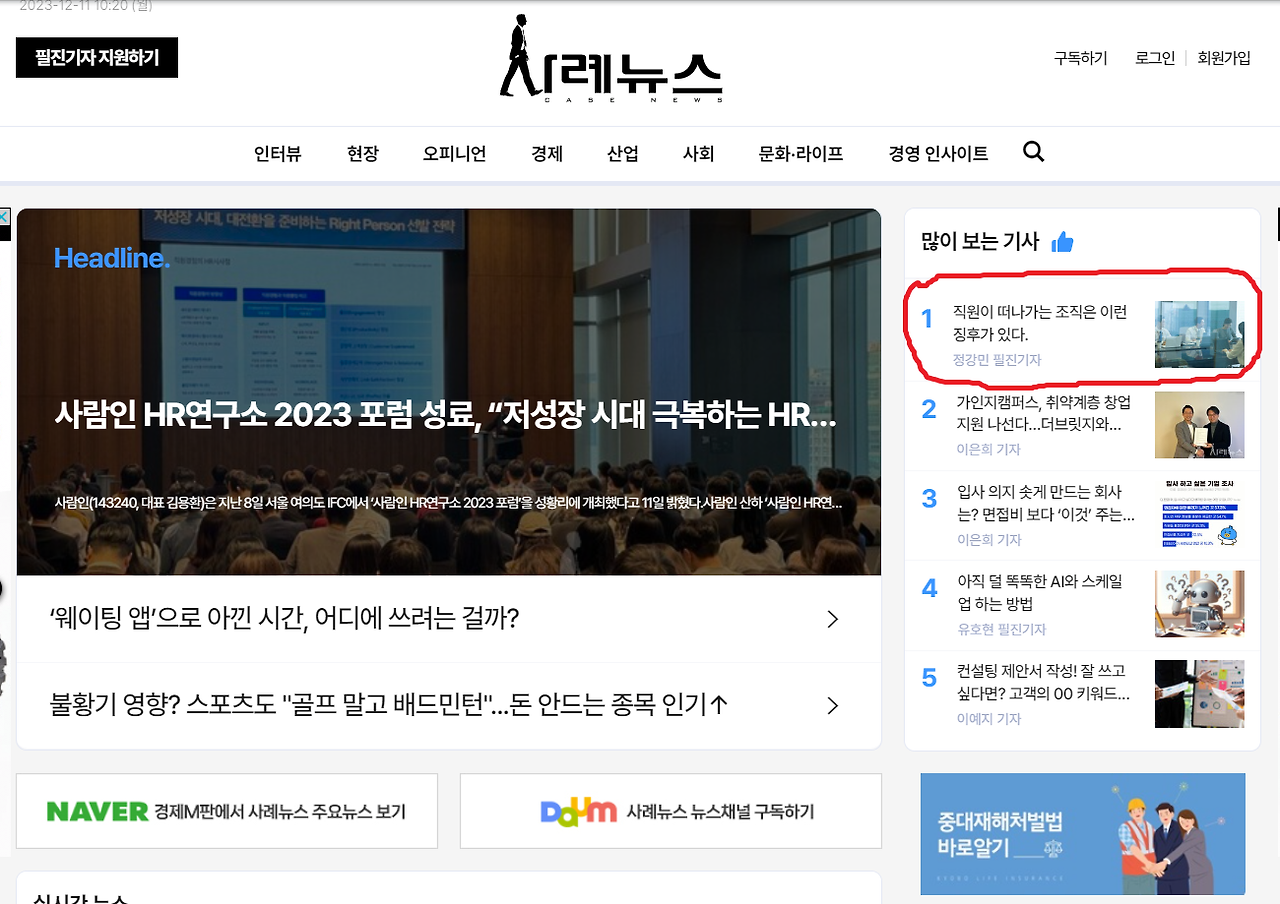Collapse the ad panel on the left edge

tap(5, 217)
